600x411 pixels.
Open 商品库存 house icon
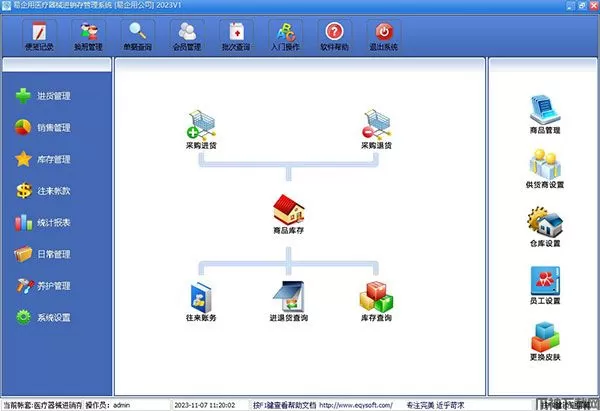pyautogui.click(x=289, y=214)
